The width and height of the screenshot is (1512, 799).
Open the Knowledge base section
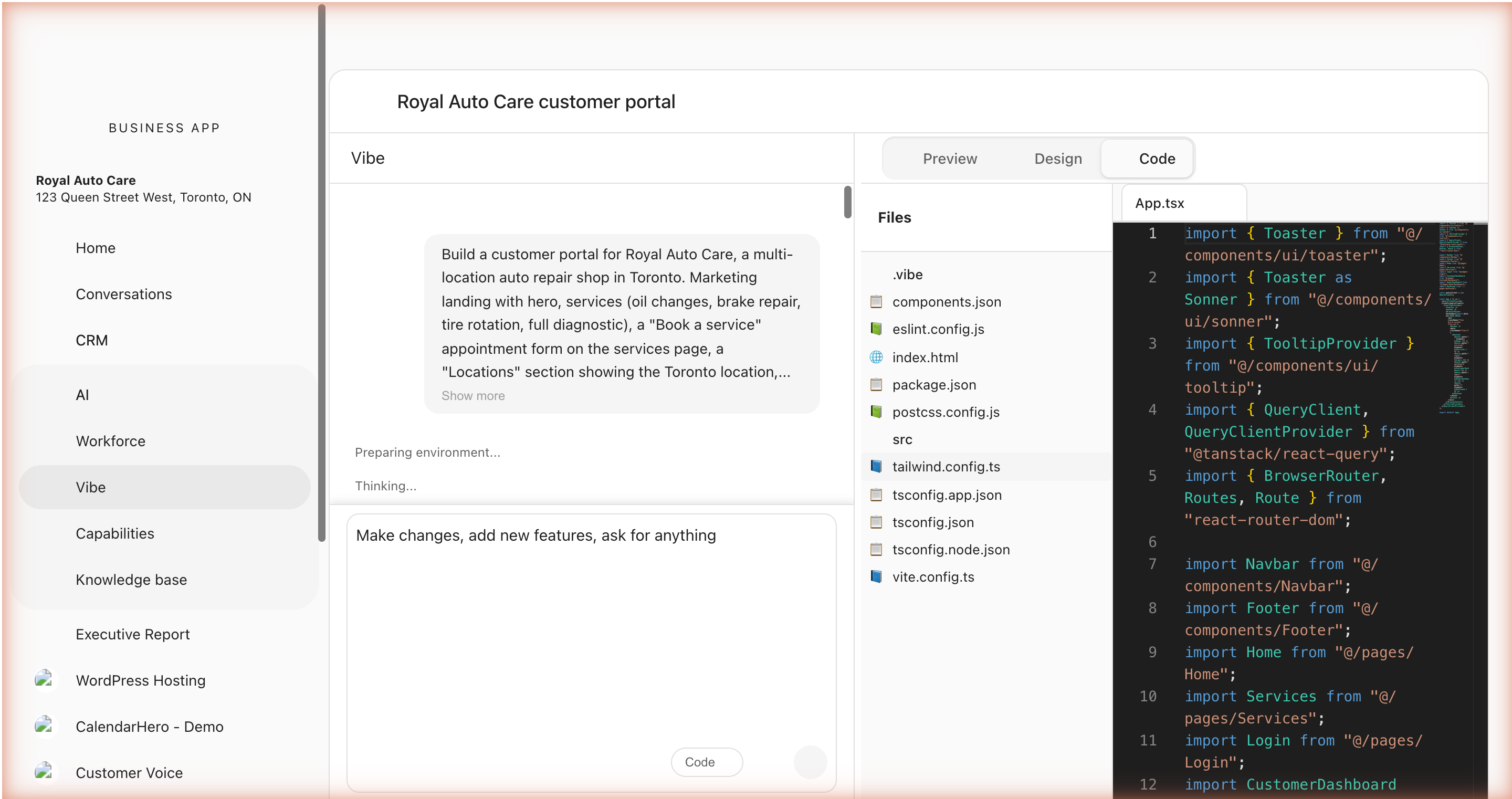[x=131, y=580]
